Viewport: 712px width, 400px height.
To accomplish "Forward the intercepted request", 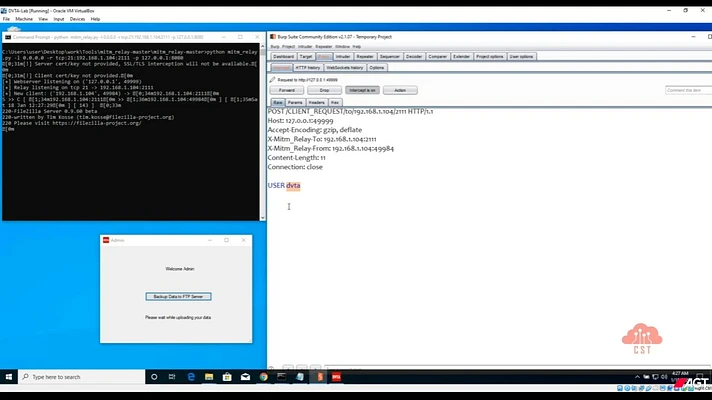I will click(x=287, y=90).
